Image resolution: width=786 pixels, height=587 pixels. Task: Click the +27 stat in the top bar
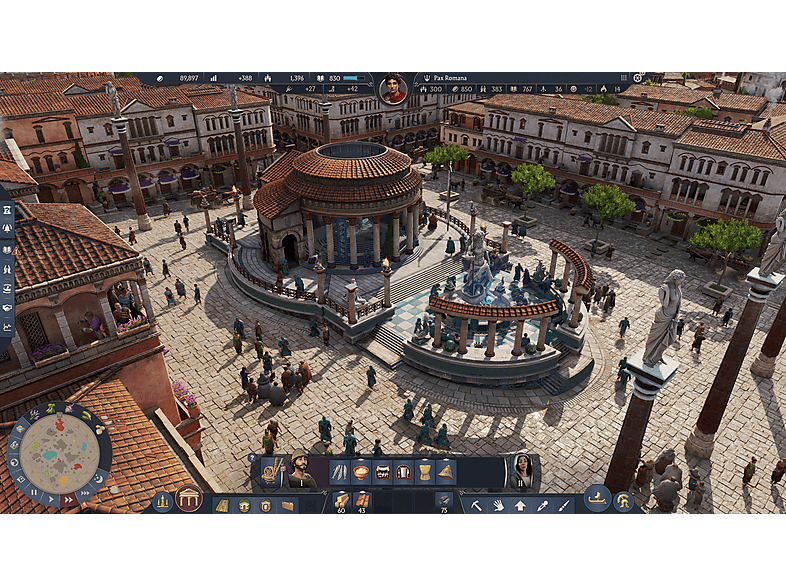coord(310,89)
